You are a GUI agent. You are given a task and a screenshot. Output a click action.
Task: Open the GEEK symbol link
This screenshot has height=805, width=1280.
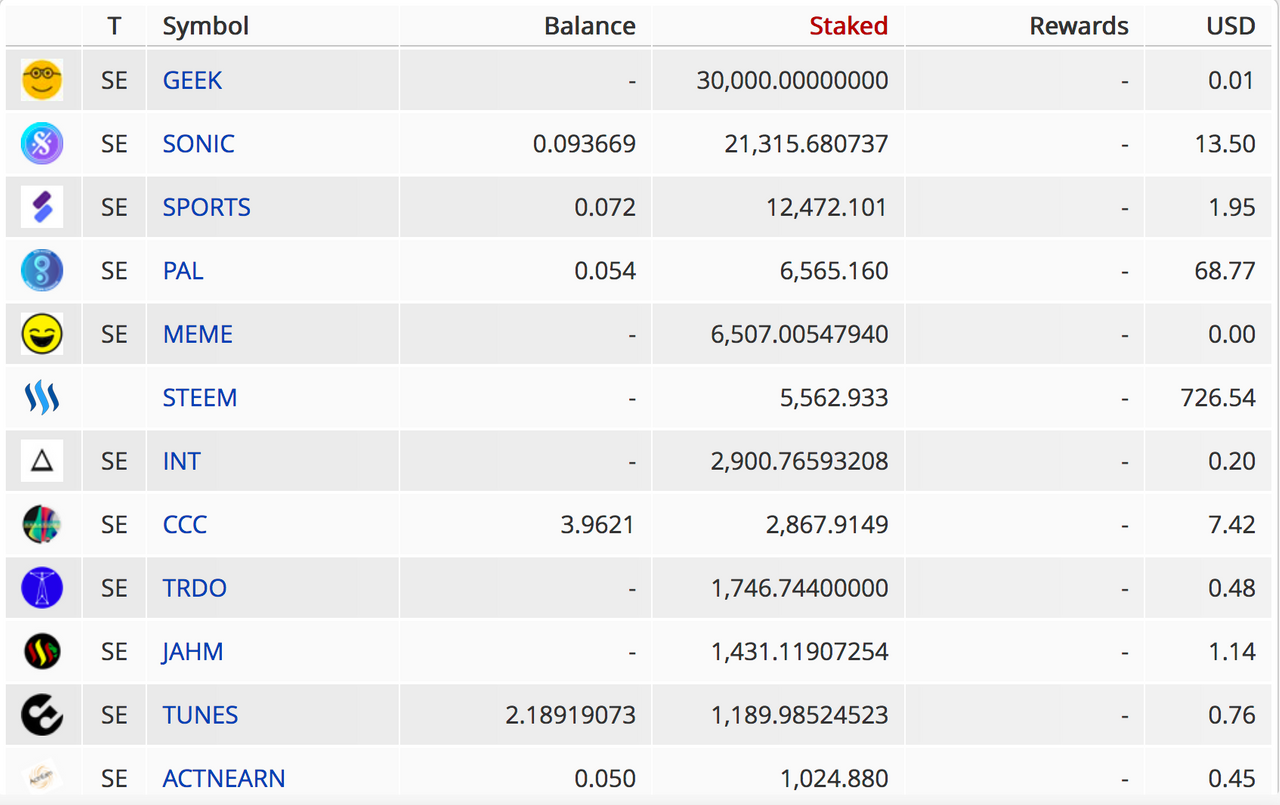click(192, 80)
